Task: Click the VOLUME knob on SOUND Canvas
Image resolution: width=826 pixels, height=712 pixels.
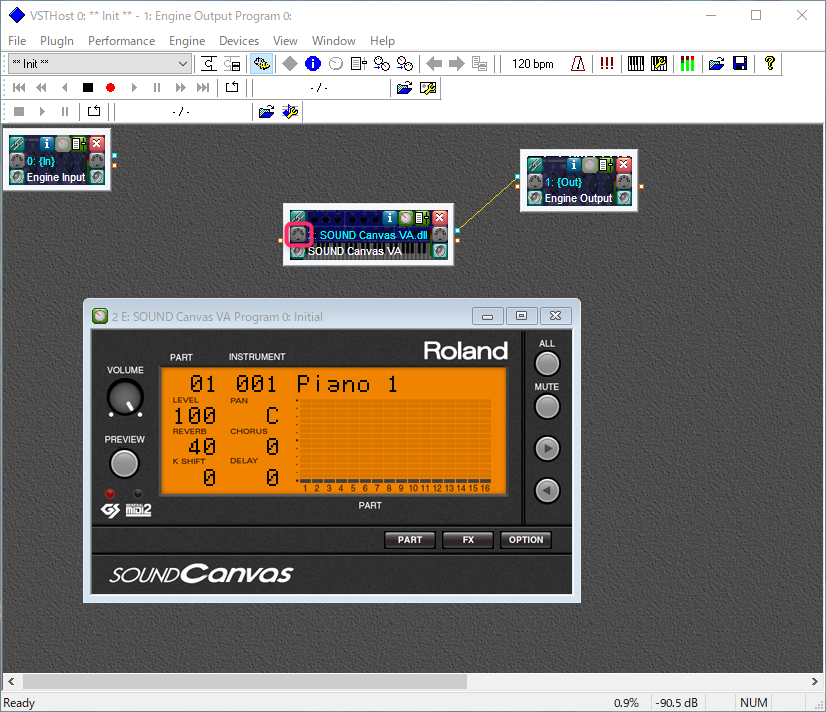Action: (x=125, y=398)
